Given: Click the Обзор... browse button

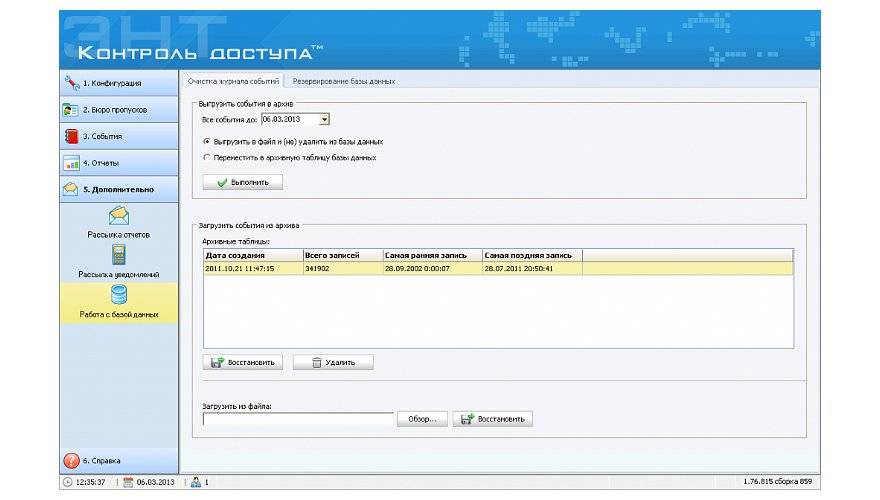Looking at the screenshot, I should [421, 419].
